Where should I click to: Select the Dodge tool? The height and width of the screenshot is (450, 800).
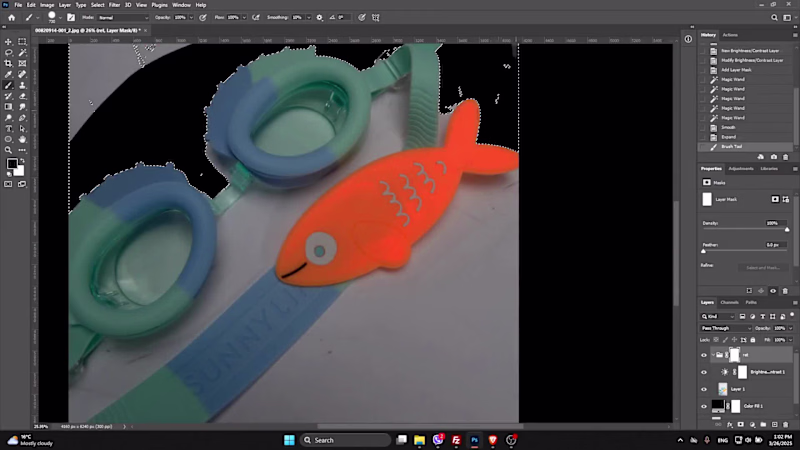[9, 118]
